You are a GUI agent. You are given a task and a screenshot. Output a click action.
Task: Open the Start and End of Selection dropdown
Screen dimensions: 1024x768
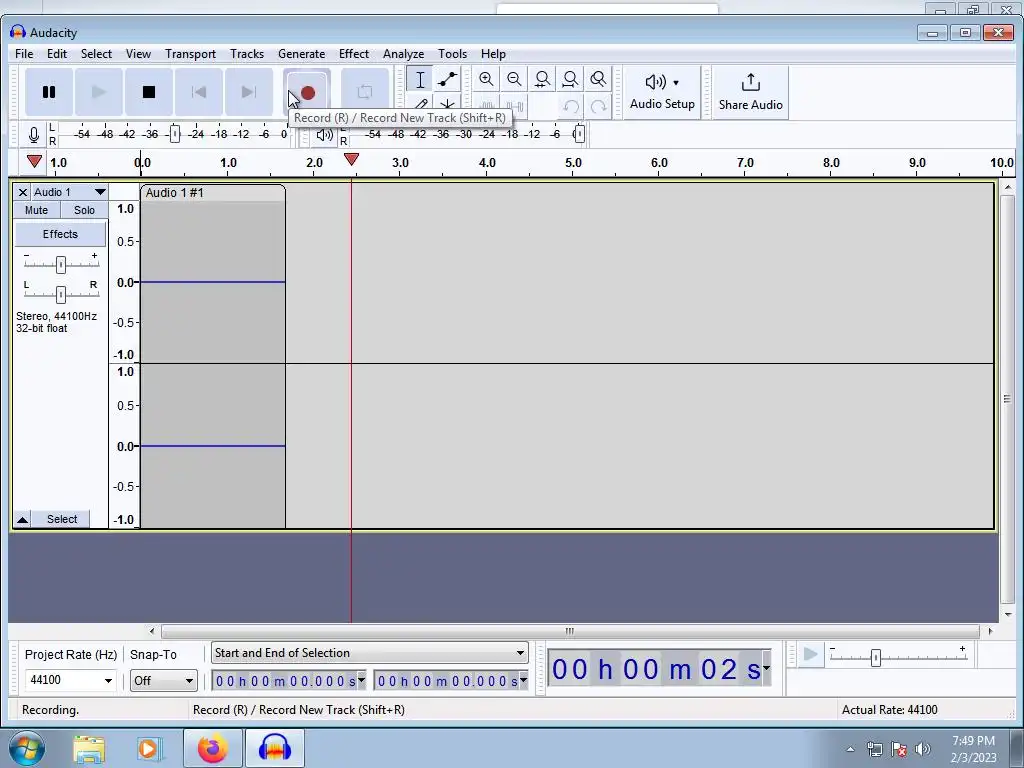[370, 653]
